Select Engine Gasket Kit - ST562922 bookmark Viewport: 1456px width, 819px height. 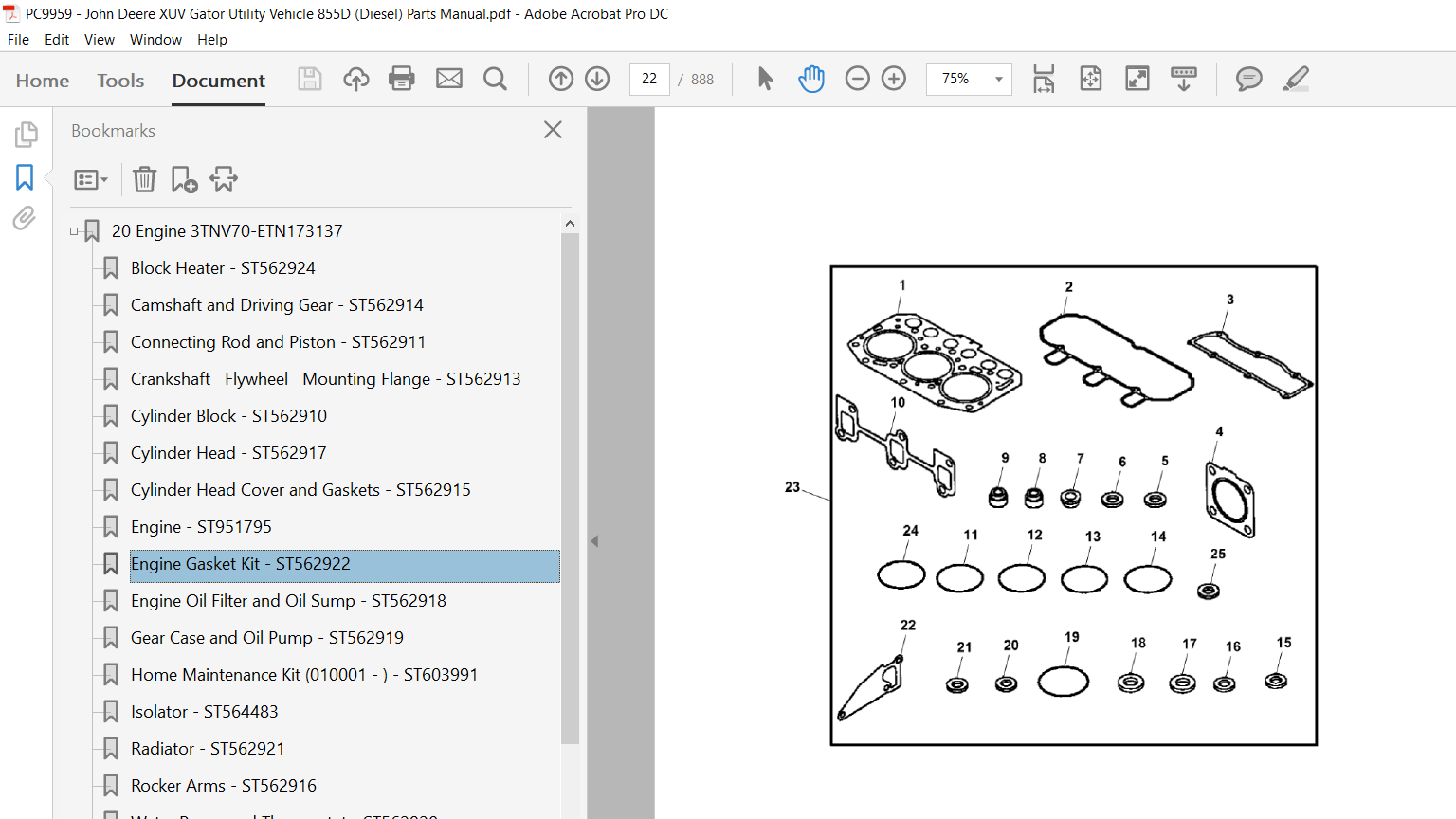point(345,566)
